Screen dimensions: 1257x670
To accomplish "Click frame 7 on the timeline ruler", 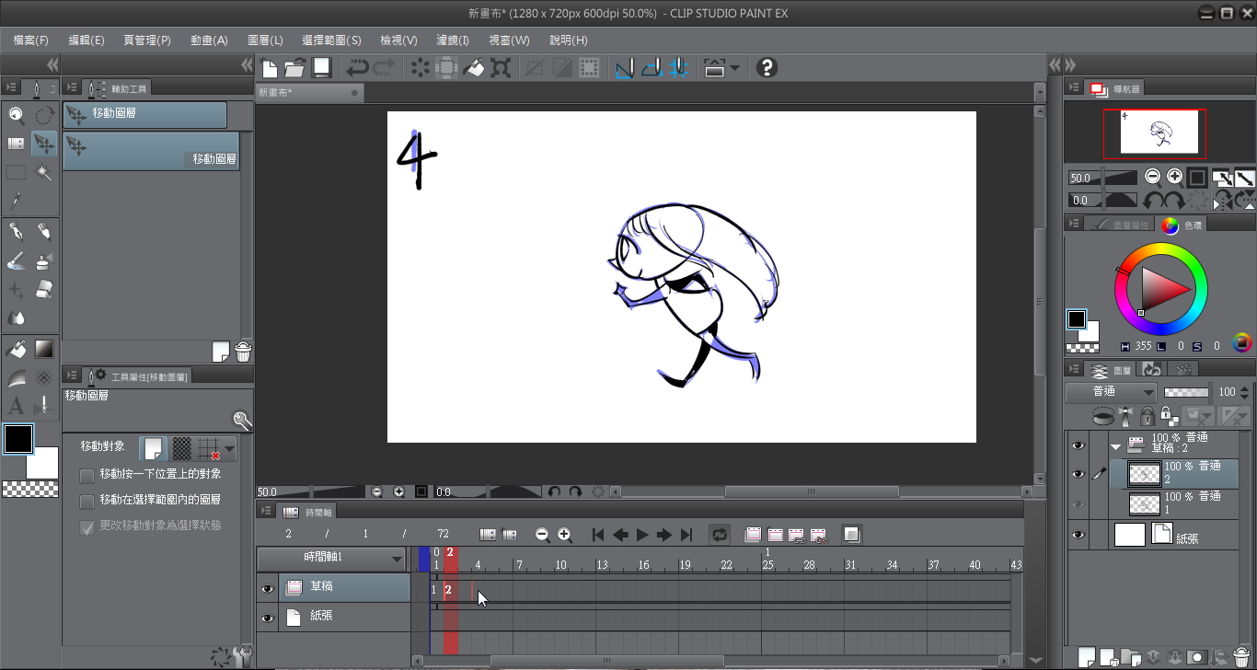I will coord(519,566).
